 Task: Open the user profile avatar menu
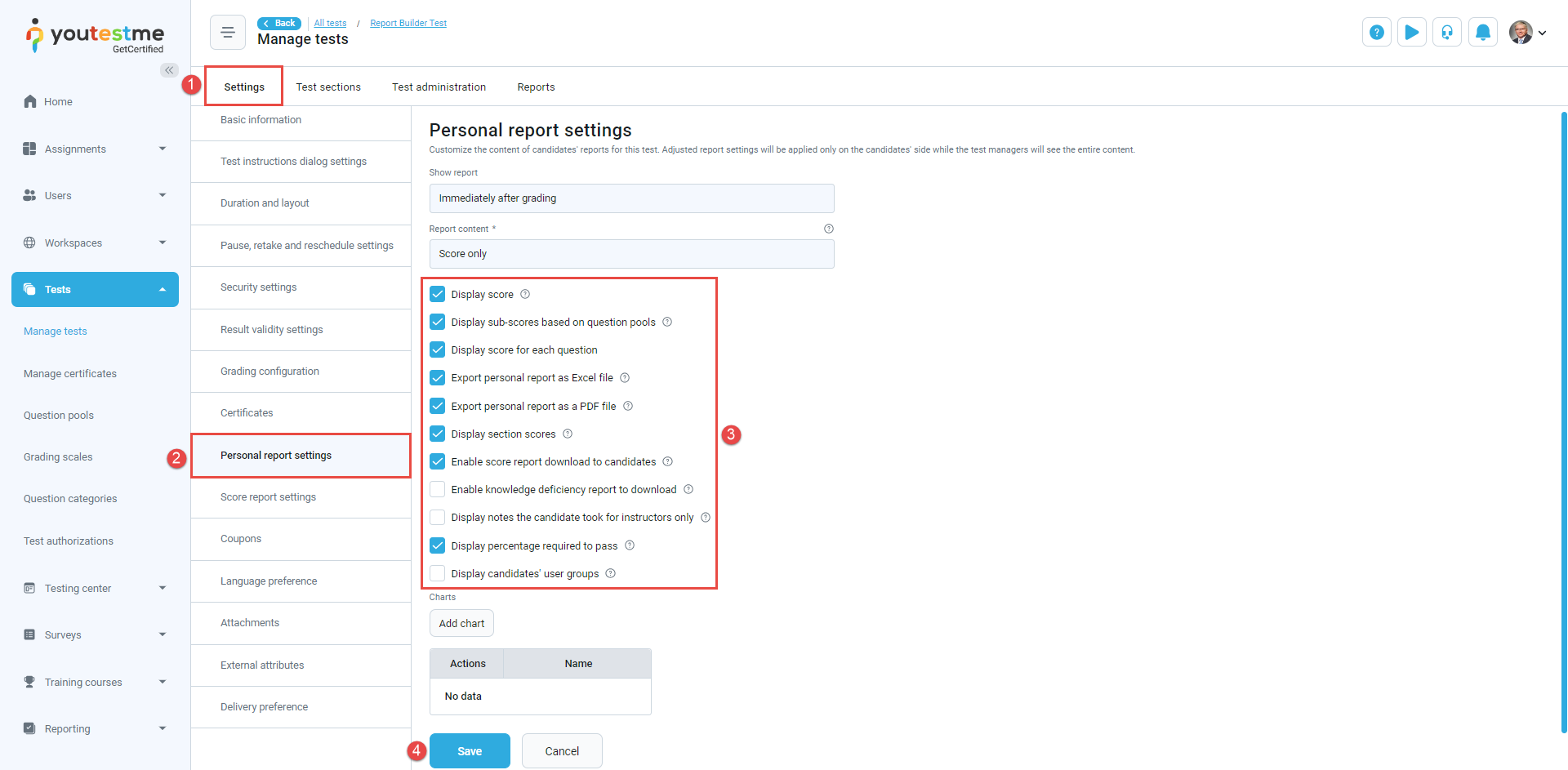coord(1527,33)
